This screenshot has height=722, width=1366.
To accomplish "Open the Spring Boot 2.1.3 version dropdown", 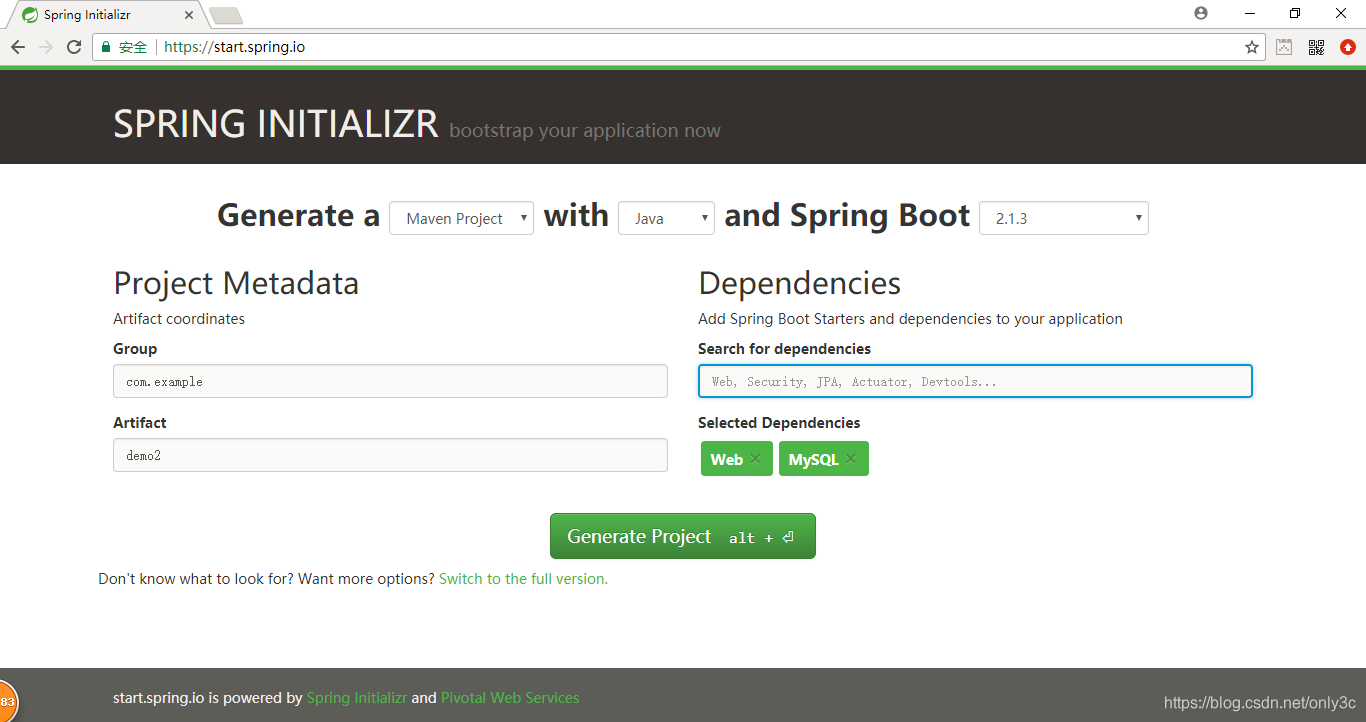I will click(1064, 218).
